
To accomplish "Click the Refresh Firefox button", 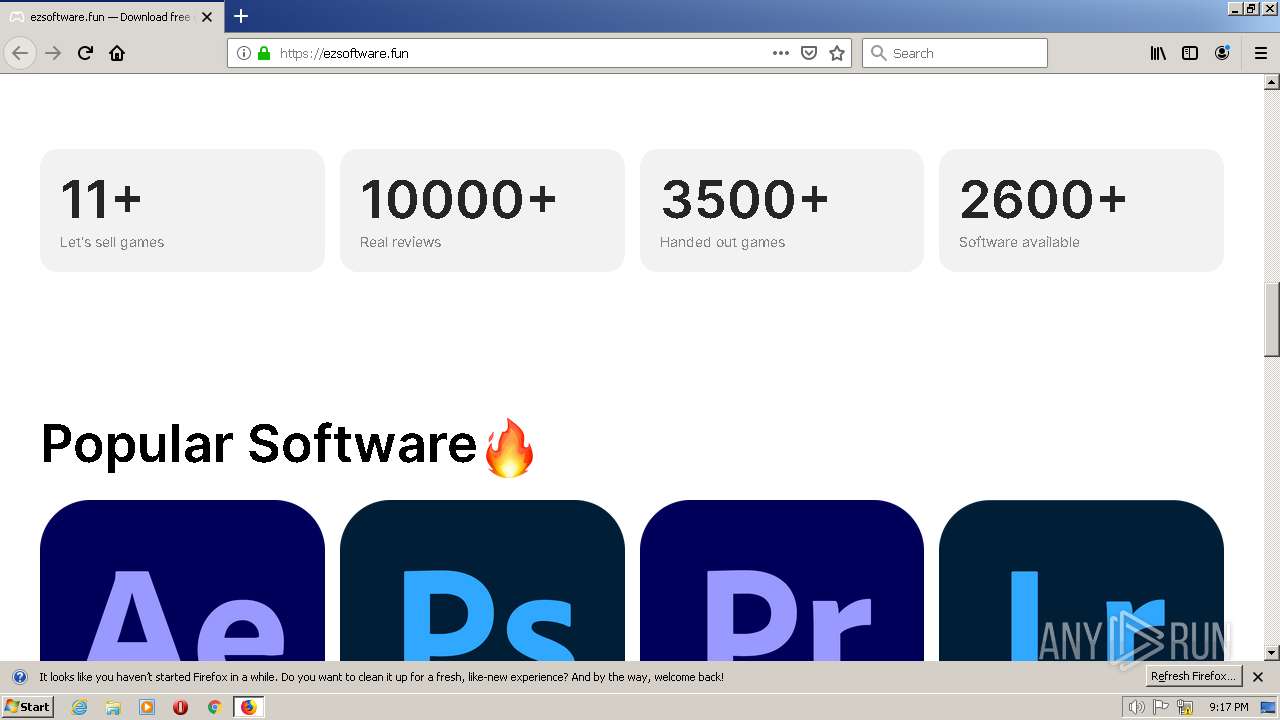I will click(x=1194, y=677).
